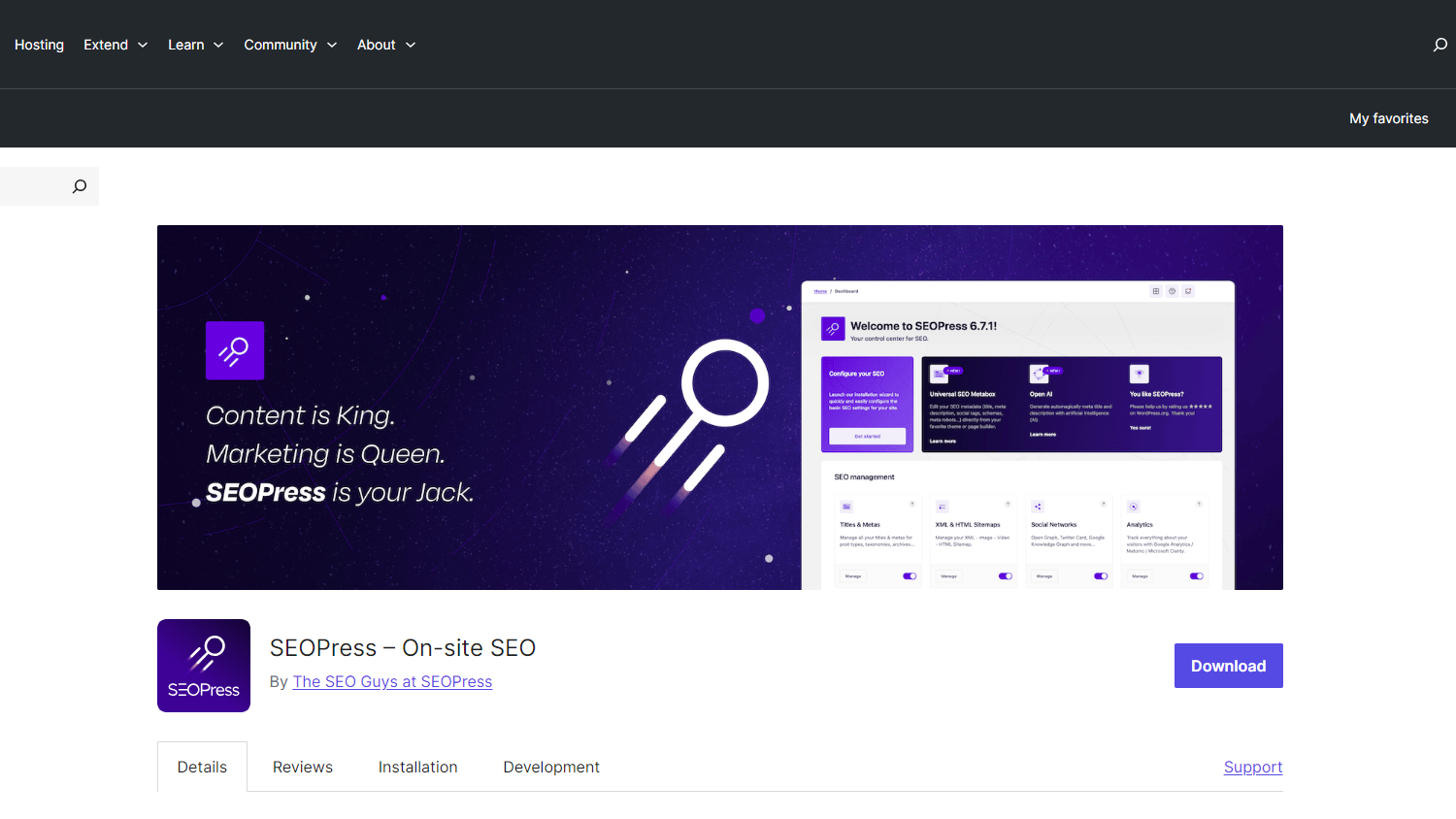
Task: Expand the Community menu
Action: (x=290, y=45)
